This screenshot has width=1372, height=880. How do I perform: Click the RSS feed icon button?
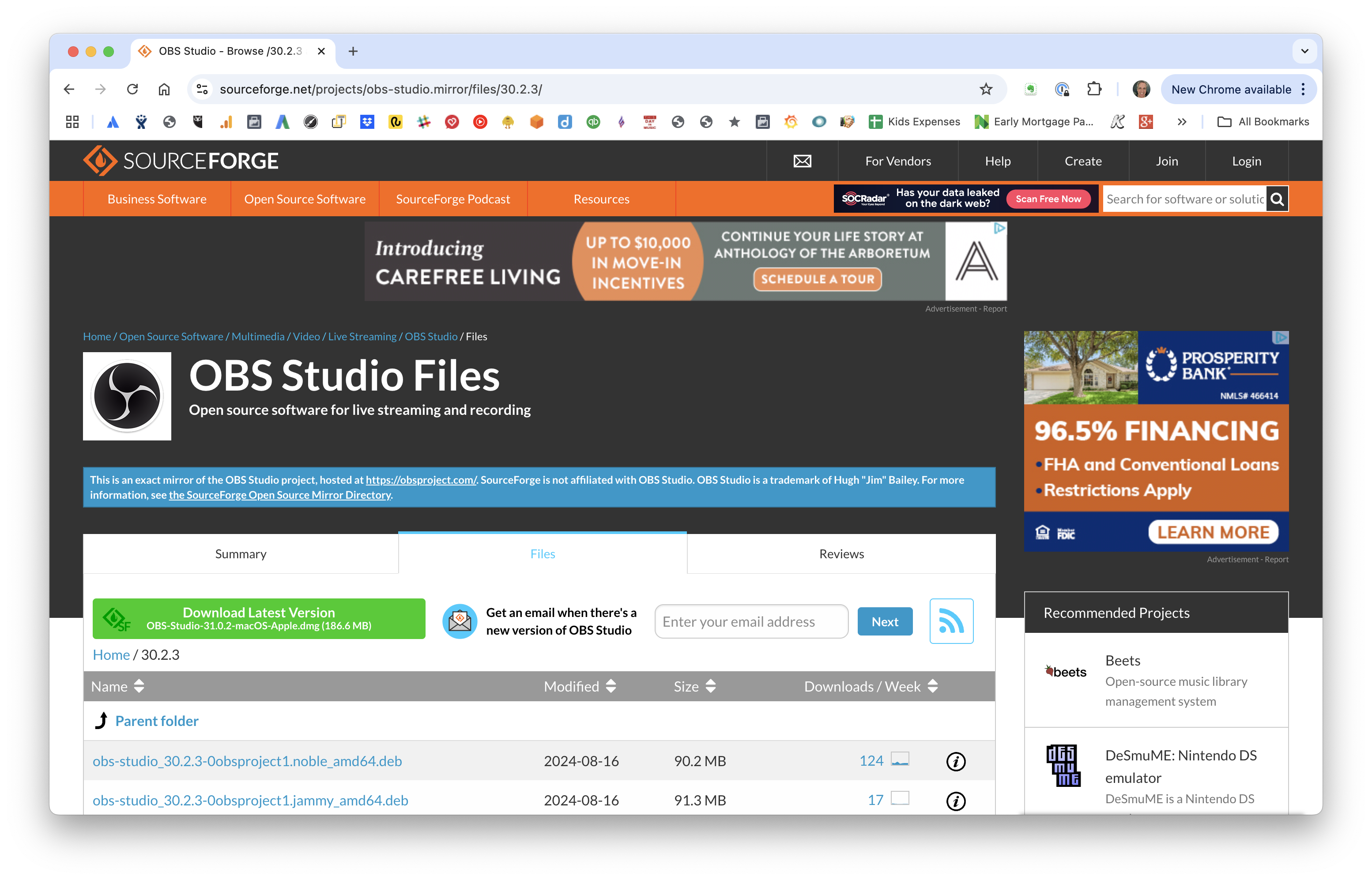point(951,621)
